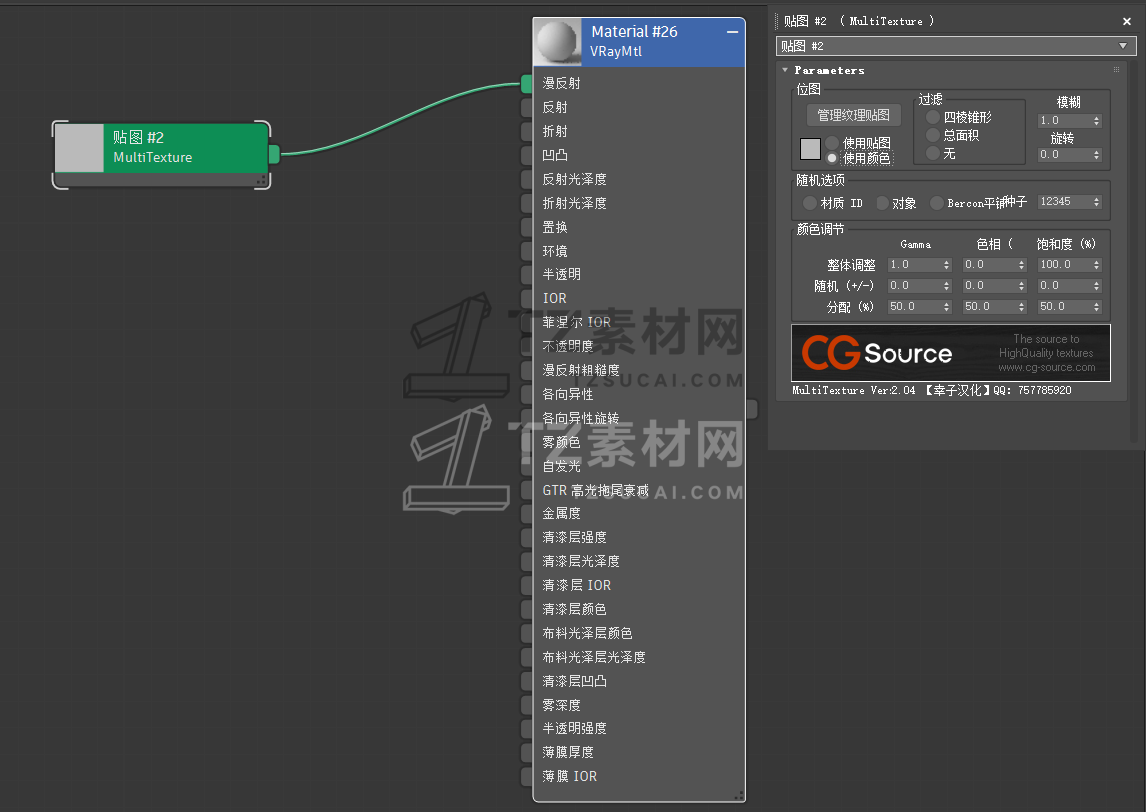Click the 随机 色相 spinner arrows
Image resolution: width=1146 pixels, height=812 pixels.
click(x=1022, y=286)
